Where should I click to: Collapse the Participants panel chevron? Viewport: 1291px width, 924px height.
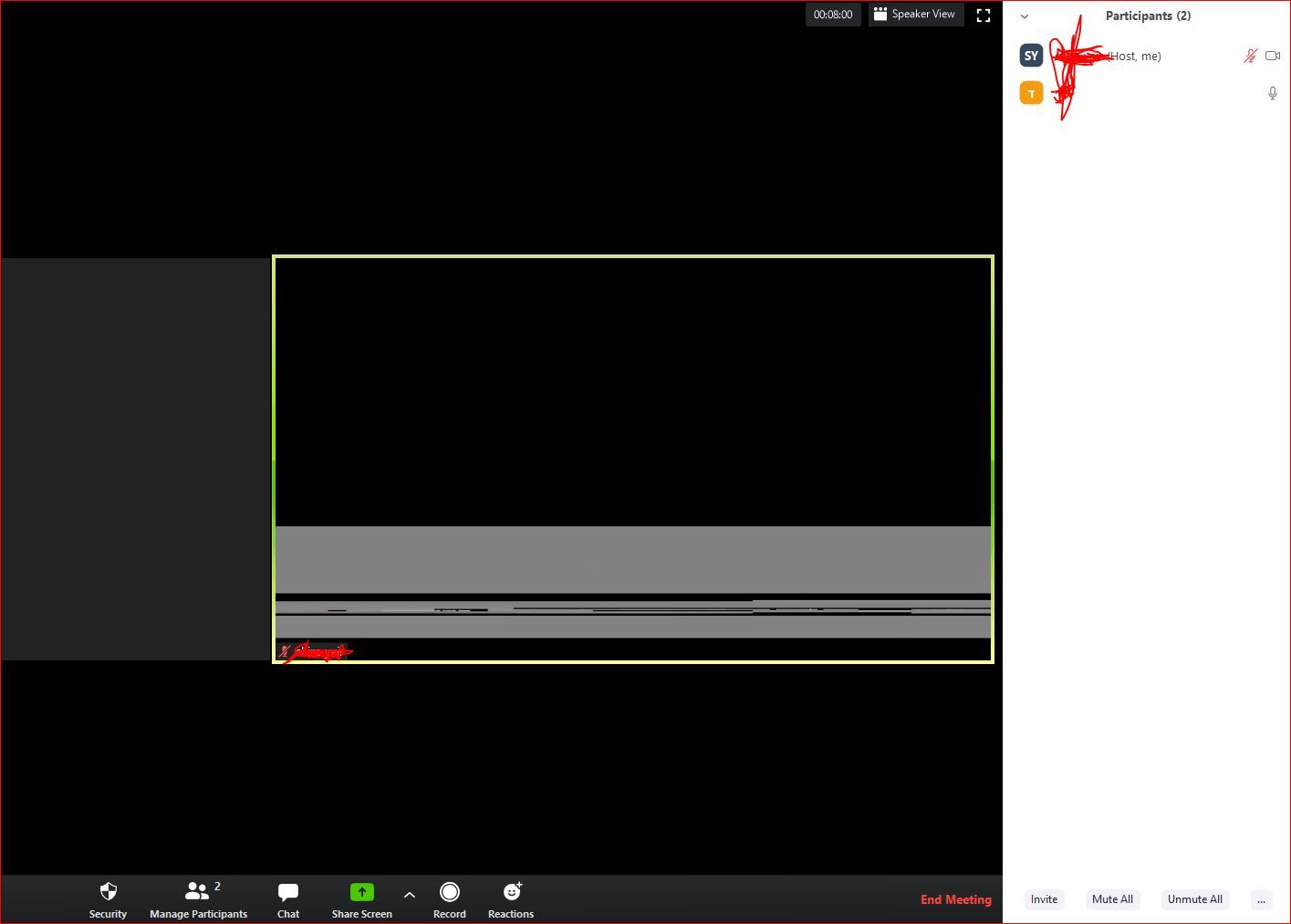click(x=1025, y=16)
